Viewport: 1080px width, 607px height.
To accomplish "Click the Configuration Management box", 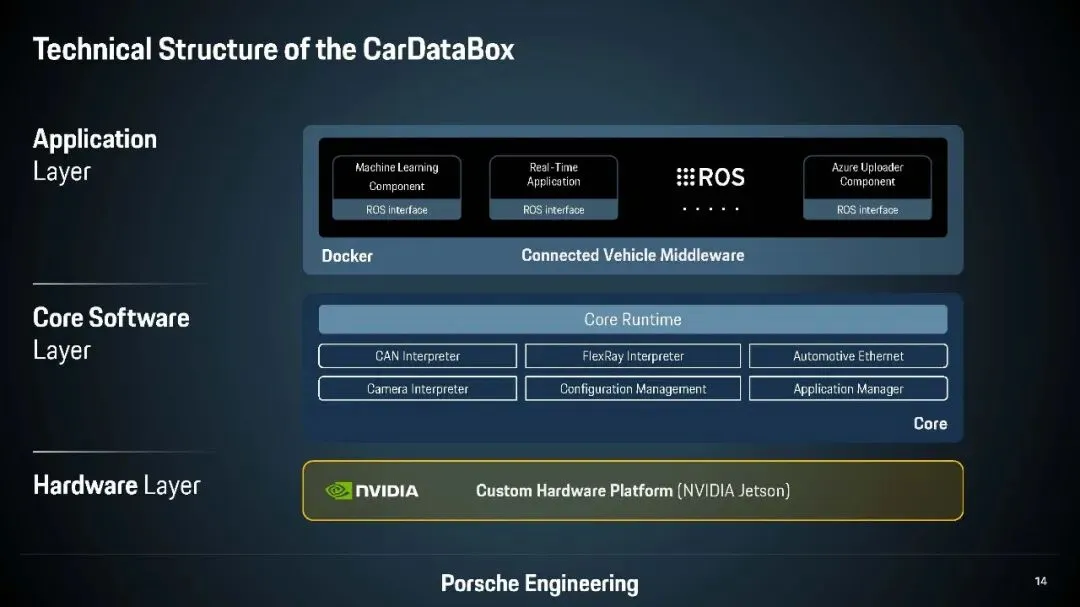I will tap(632, 389).
